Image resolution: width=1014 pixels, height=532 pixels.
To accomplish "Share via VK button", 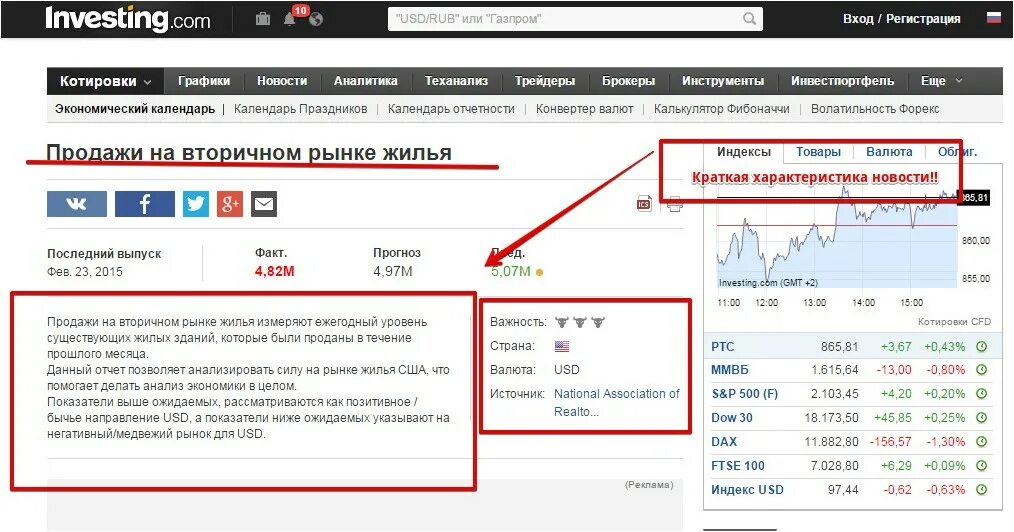I will point(77,204).
